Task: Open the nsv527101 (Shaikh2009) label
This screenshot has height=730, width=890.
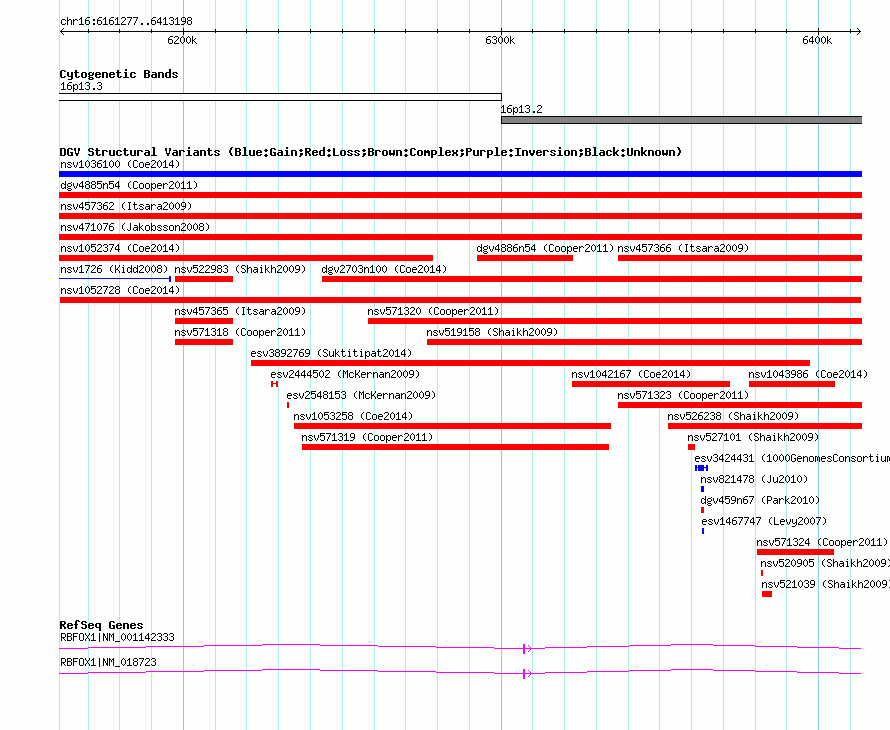Action: pyautogui.click(x=753, y=437)
